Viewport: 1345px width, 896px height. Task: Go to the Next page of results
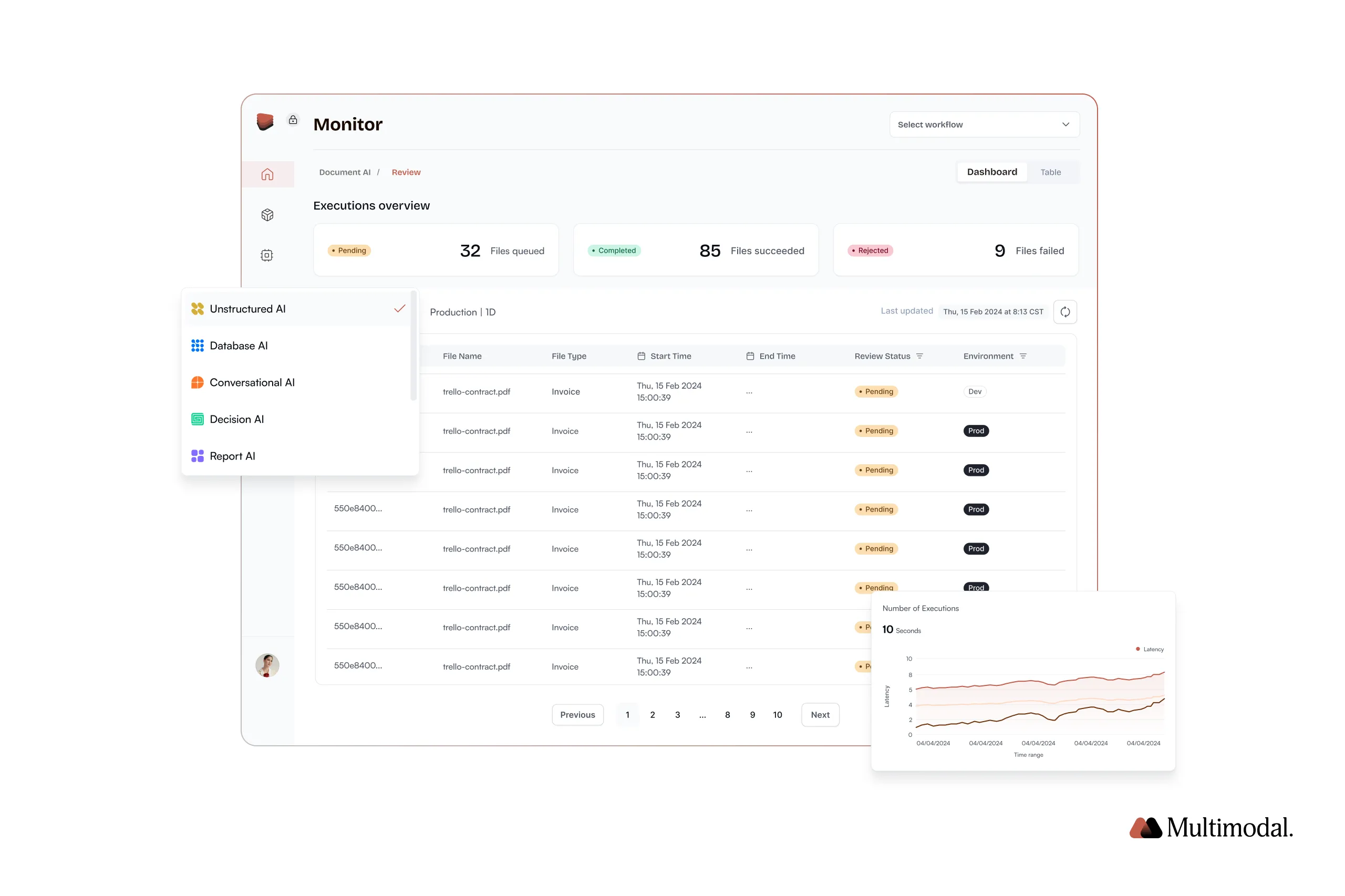(x=820, y=714)
